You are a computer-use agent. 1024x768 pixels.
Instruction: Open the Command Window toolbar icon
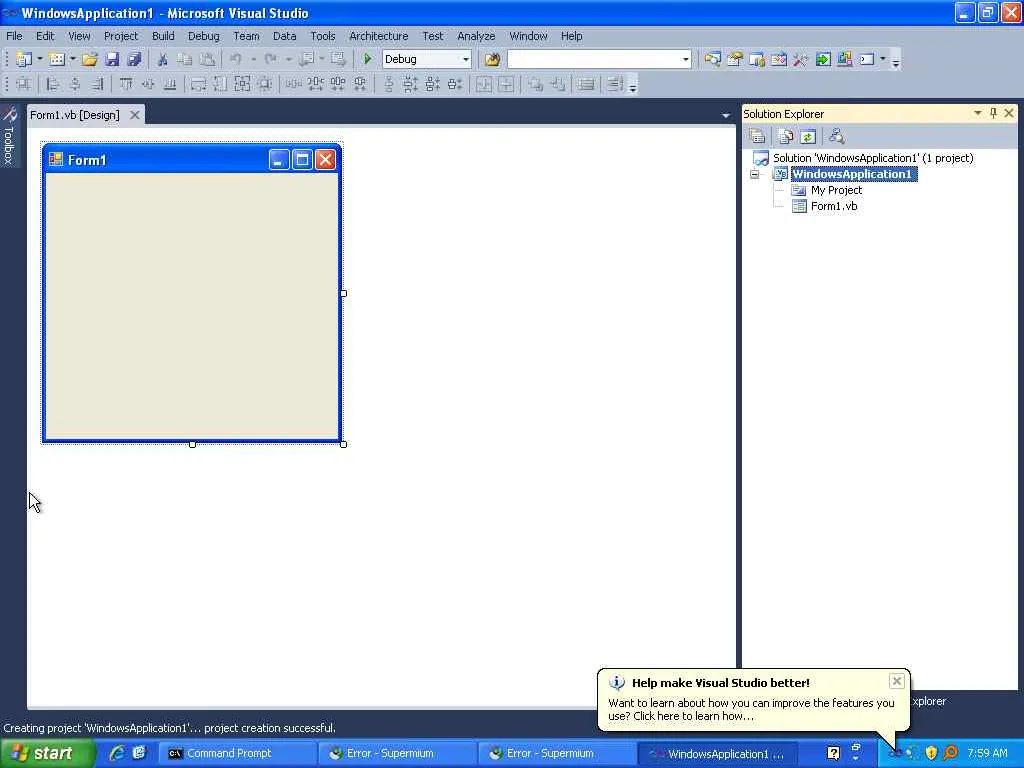point(867,59)
